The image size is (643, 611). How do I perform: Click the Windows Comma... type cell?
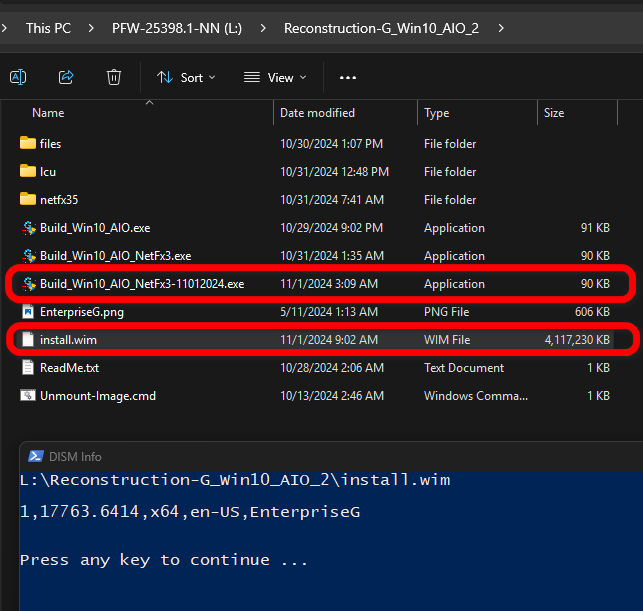pyautogui.click(x=476, y=396)
